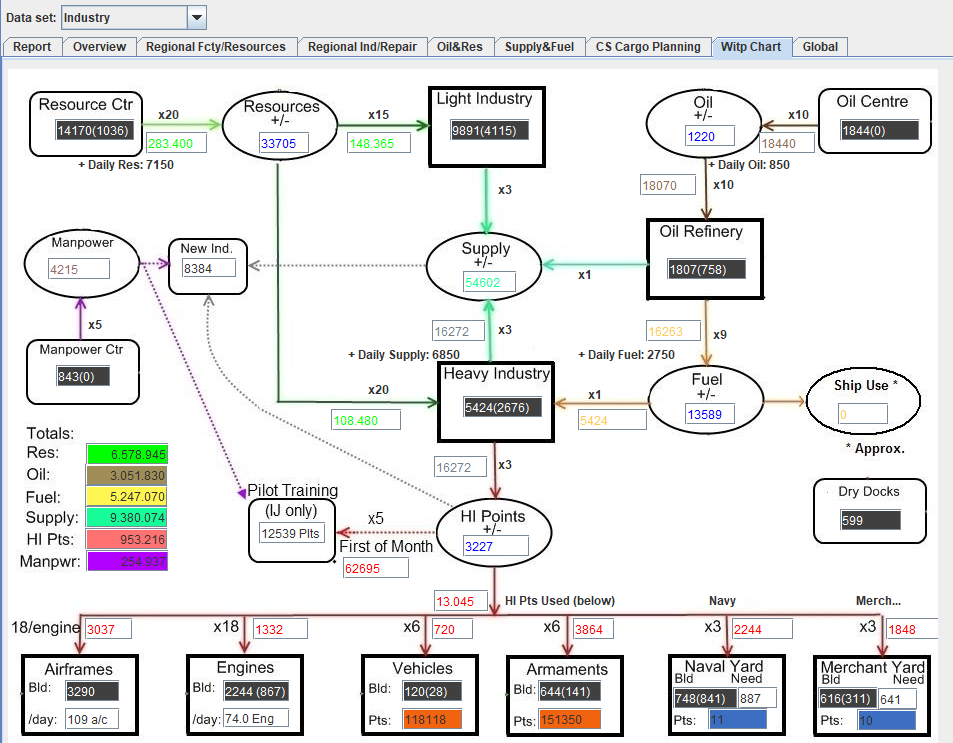Click the heavy industry input value 108.480
Viewport: 953px width, 743px height.
click(366, 420)
